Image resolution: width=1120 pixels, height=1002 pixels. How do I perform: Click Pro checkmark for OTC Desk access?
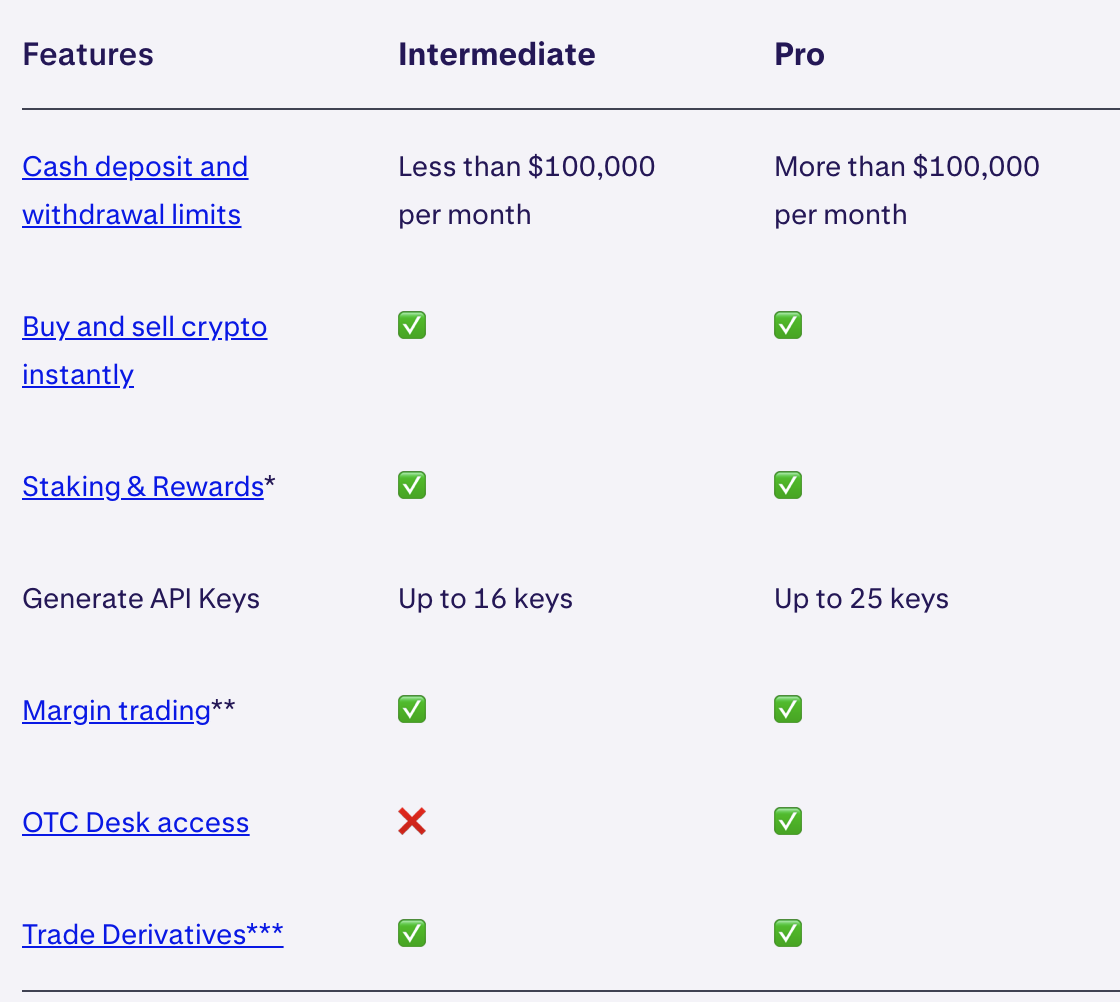tap(788, 822)
